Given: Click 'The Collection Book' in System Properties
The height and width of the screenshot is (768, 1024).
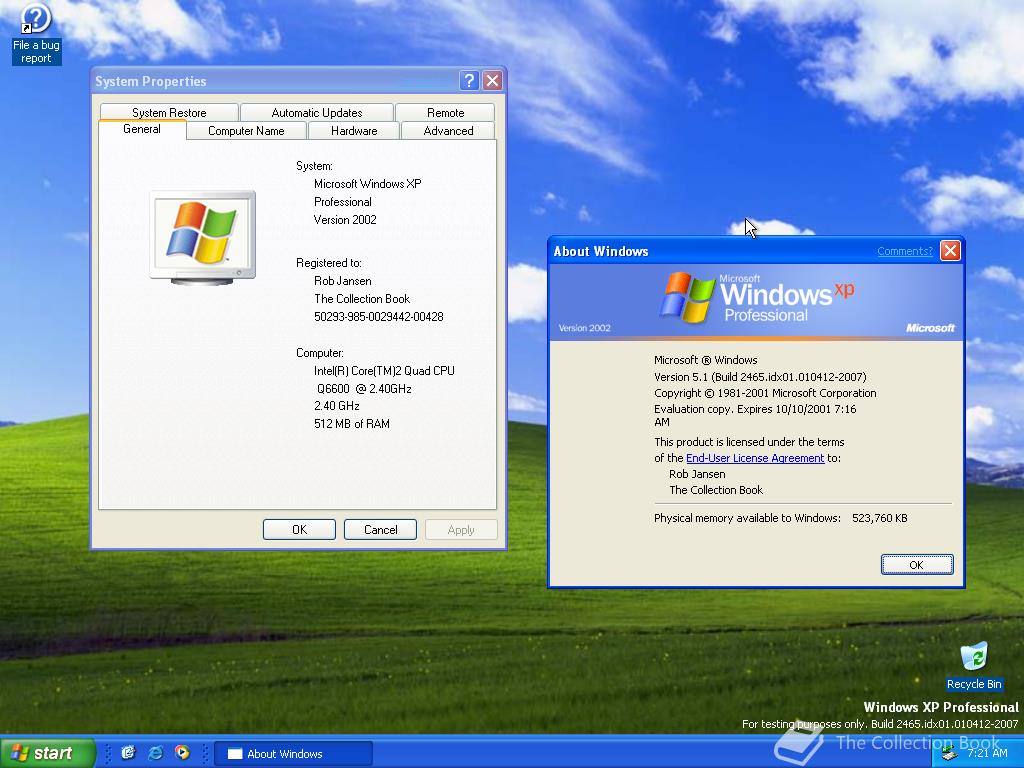Looking at the screenshot, I should [362, 298].
